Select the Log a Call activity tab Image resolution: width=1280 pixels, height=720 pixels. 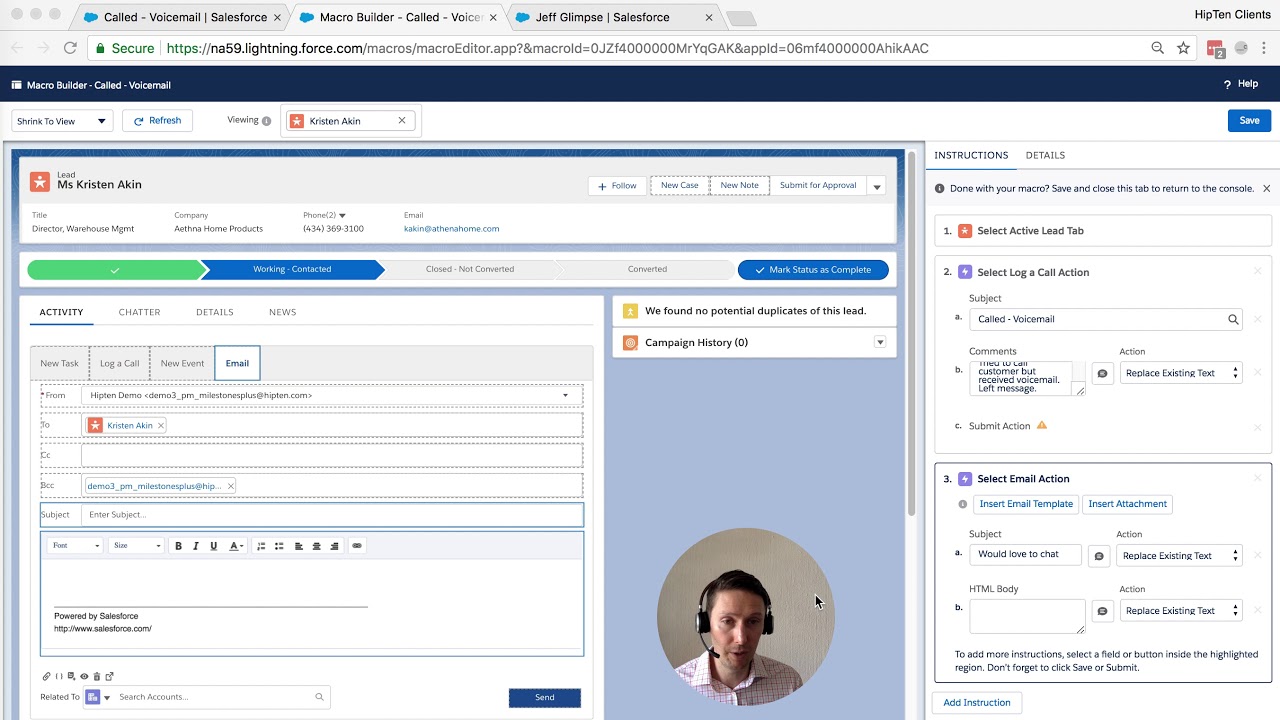pyautogui.click(x=119, y=363)
